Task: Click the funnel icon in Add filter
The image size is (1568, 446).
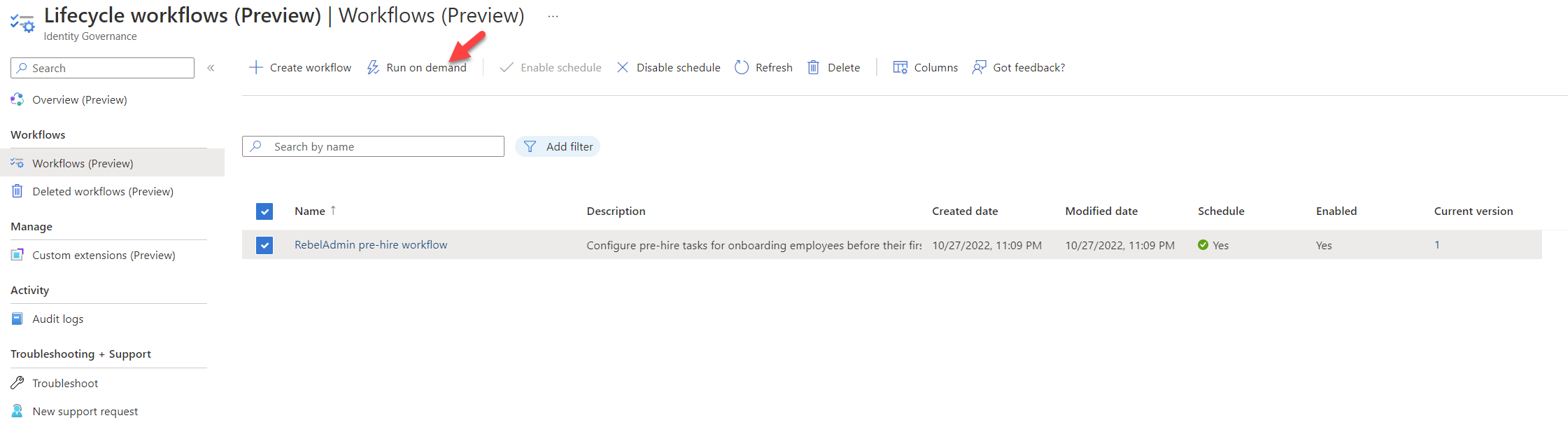Action: tap(530, 146)
